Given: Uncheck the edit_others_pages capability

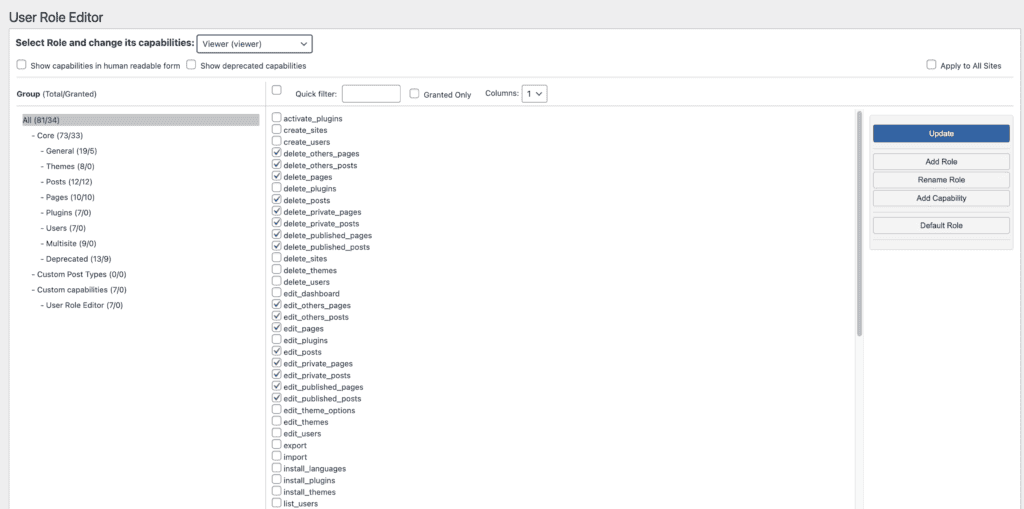Looking at the screenshot, I should click(x=277, y=304).
